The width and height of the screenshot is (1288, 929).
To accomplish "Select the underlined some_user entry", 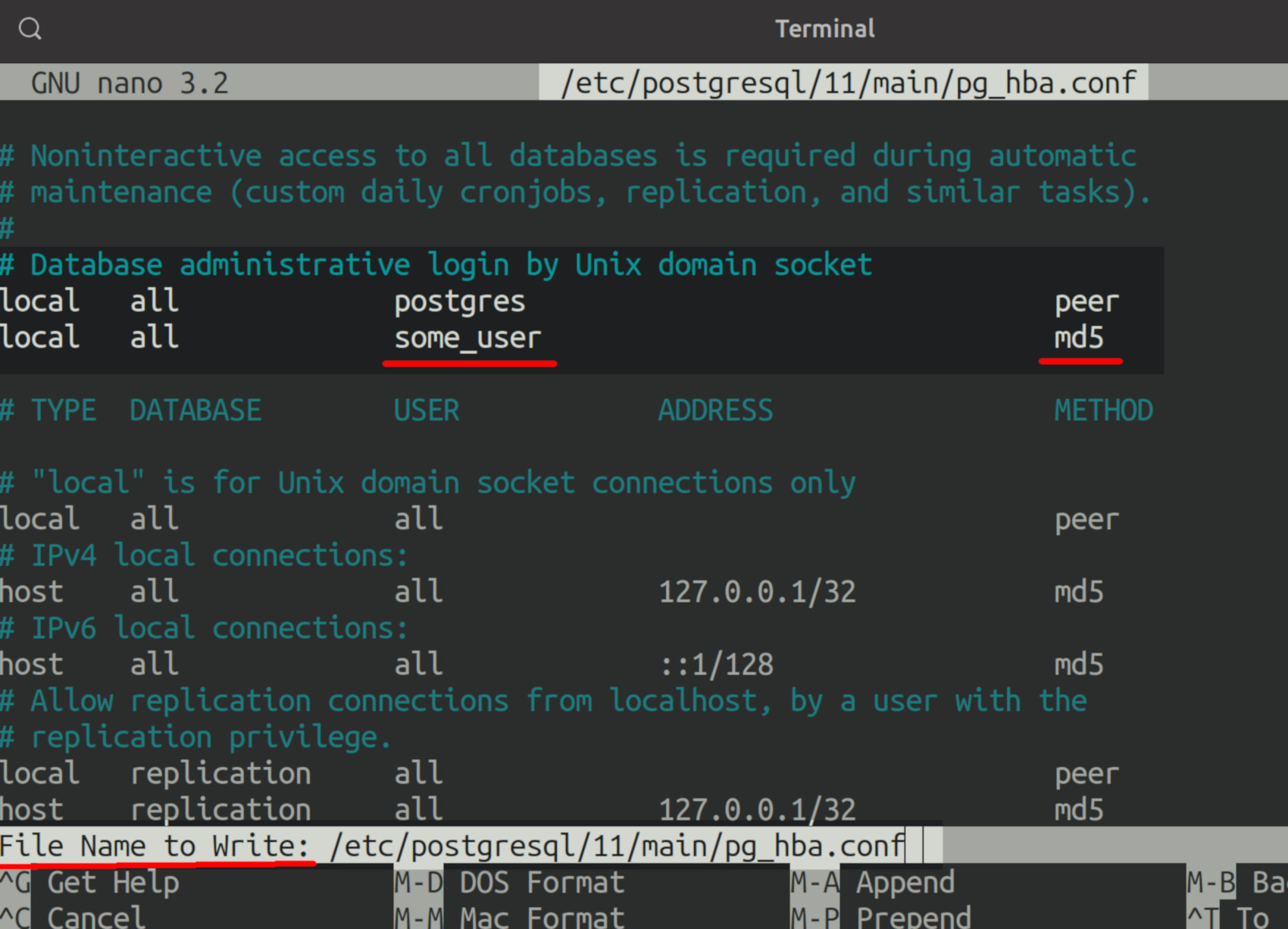I will tap(467, 338).
